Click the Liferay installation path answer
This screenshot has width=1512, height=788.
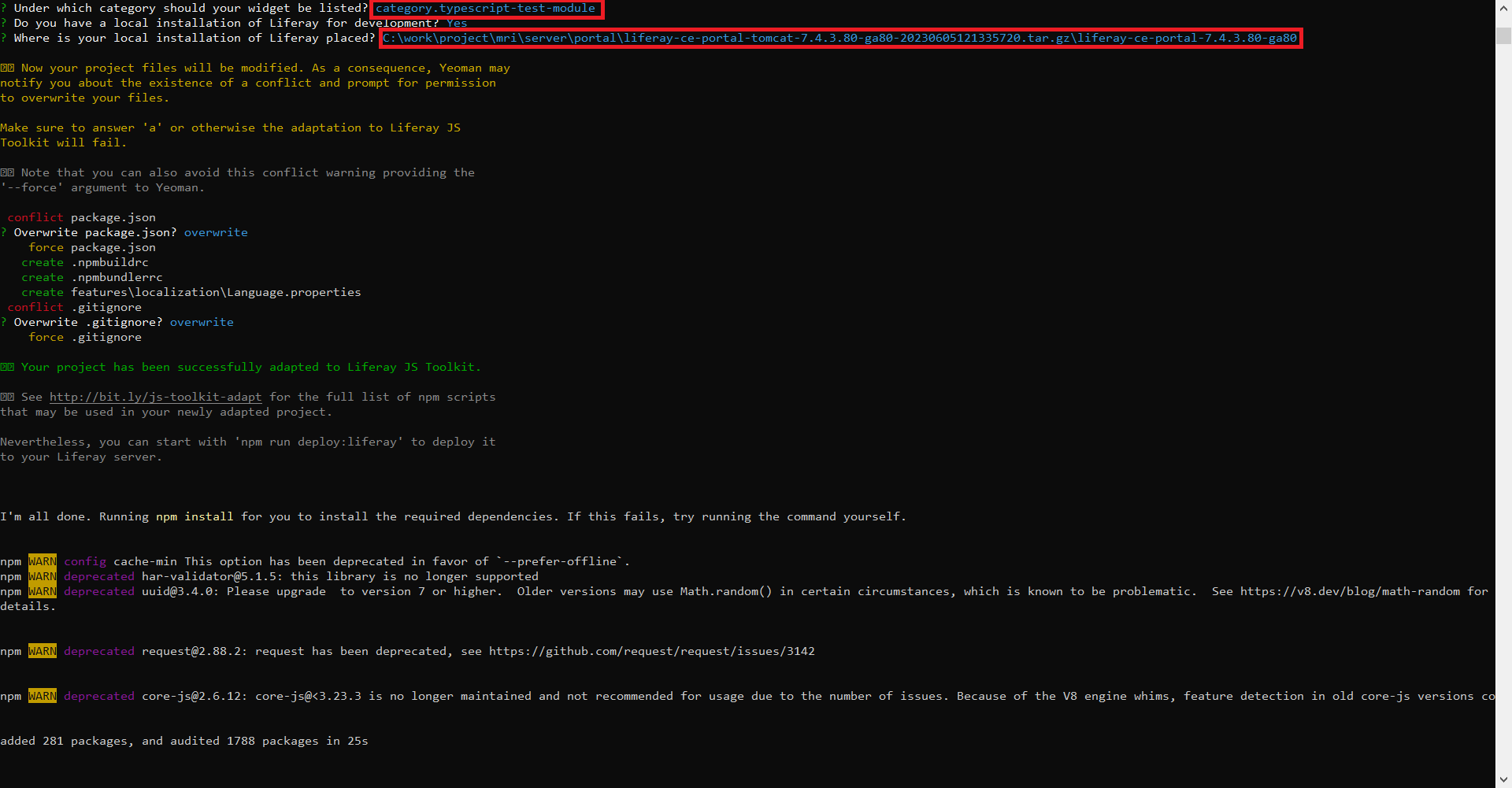point(839,38)
